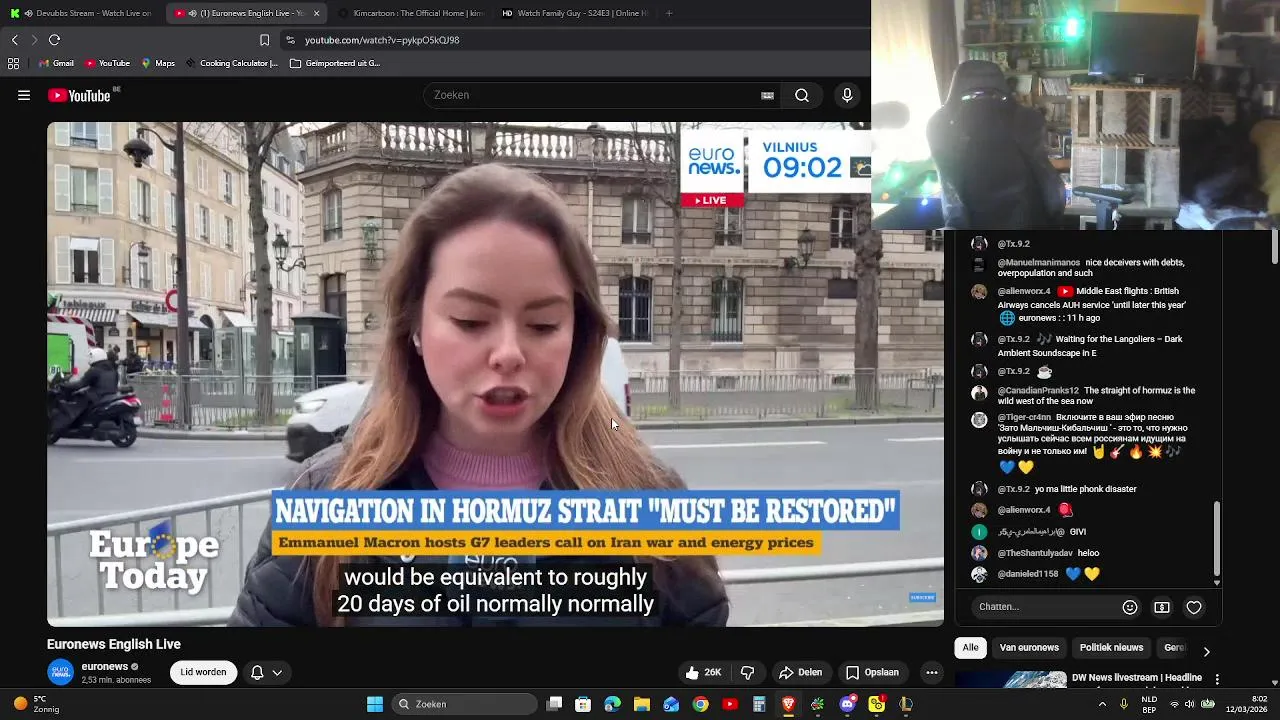Open clock and date 8:02 flyout

point(1246,704)
